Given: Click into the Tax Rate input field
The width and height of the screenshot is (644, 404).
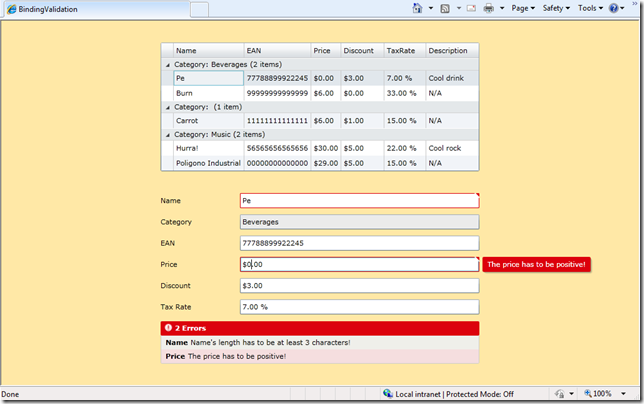Looking at the screenshot, I should [x=359, y=307].
